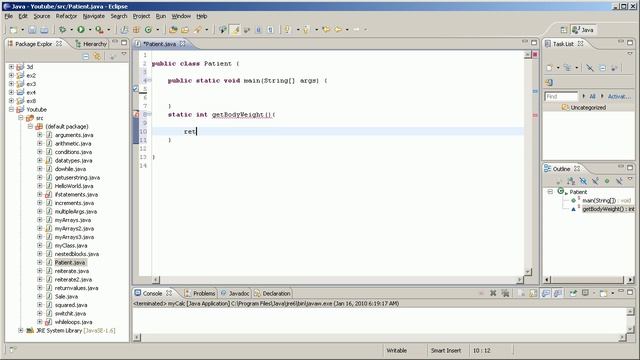Collapse the Youtube project node

point(11,109)
